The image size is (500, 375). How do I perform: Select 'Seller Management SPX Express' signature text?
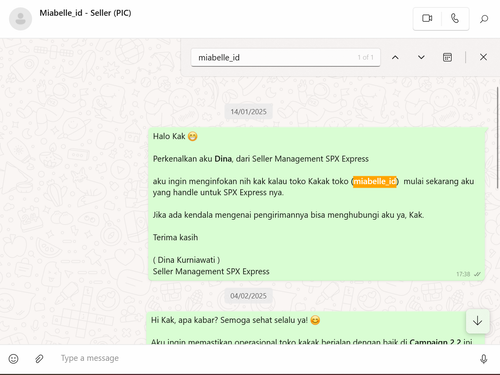pos(211,271)
